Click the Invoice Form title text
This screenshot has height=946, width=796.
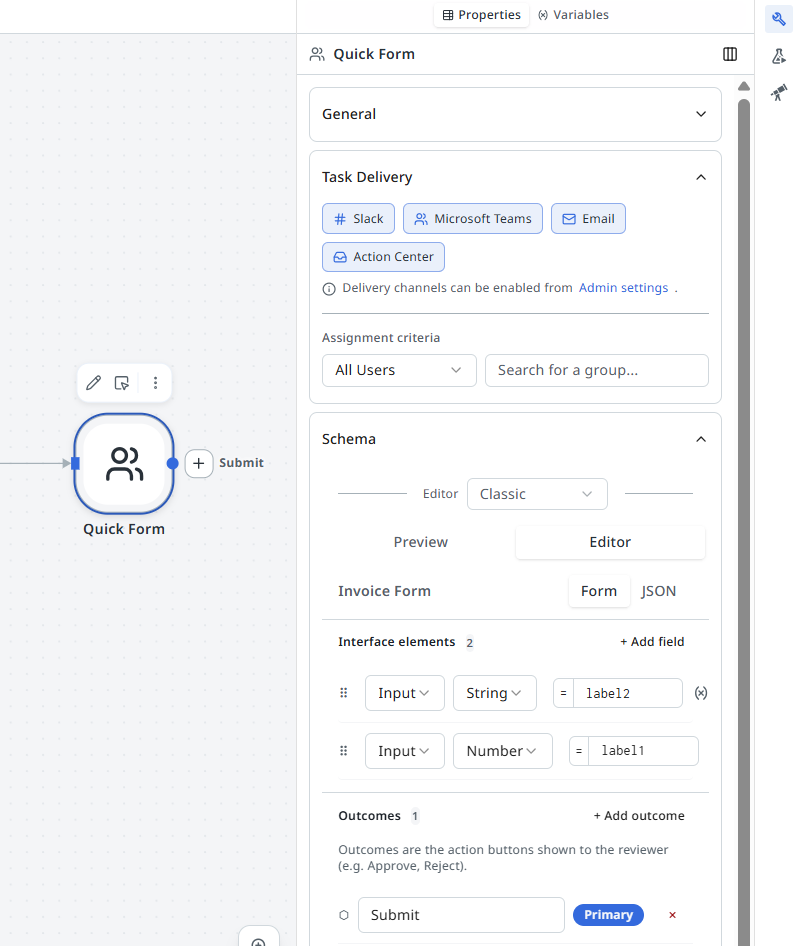point(384,591)
